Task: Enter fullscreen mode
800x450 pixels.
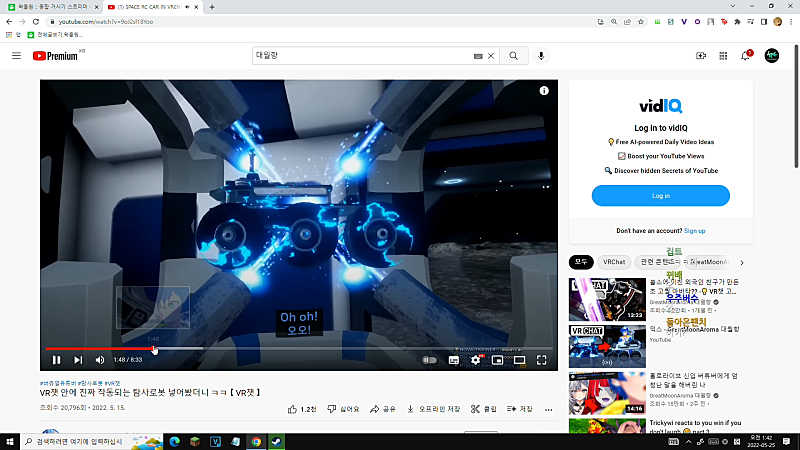Action: (x=541, y=360)
